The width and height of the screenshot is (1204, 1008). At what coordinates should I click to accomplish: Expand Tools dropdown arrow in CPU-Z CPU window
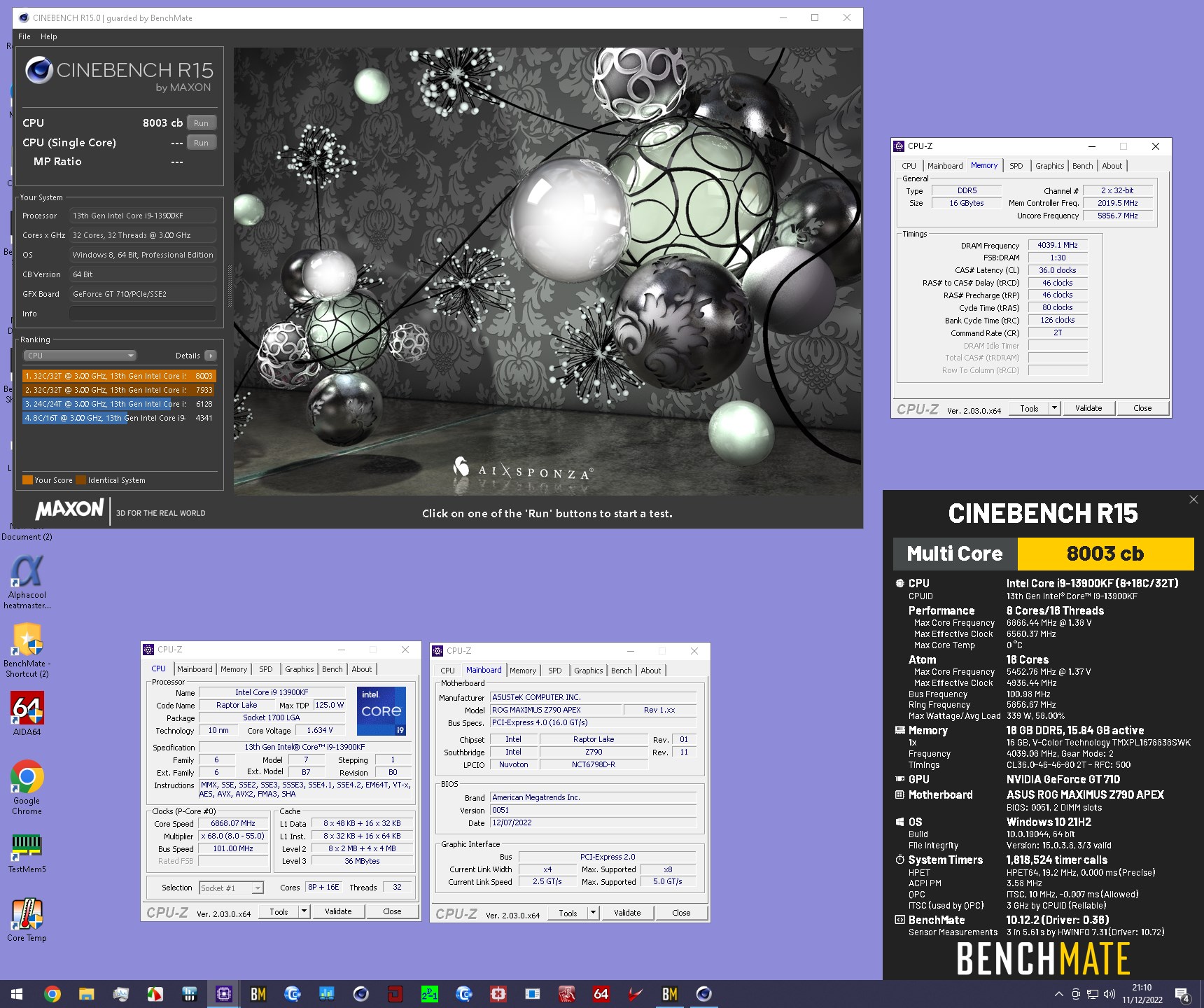(304, 911)
